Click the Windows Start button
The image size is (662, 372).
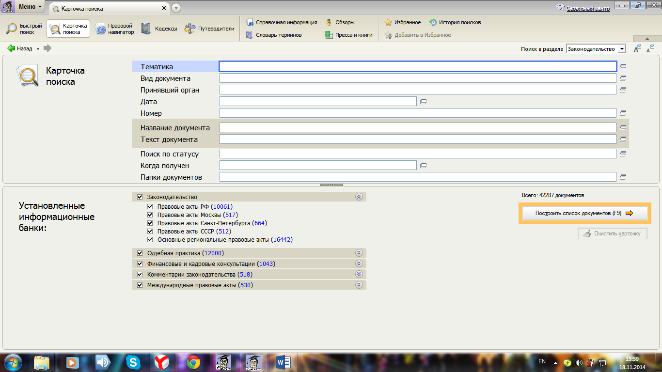coord(13,363)
